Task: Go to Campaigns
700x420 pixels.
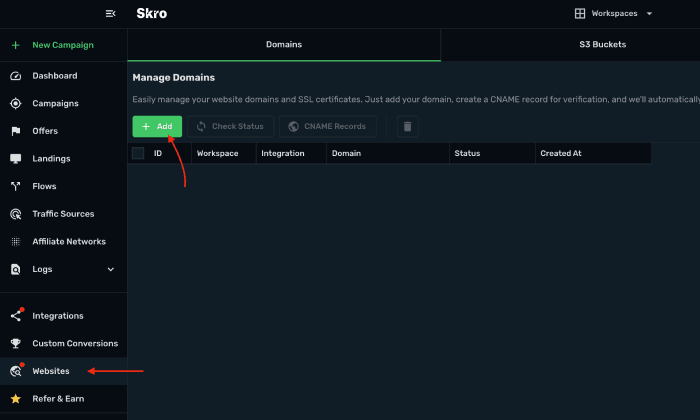Action: [55, 104]
